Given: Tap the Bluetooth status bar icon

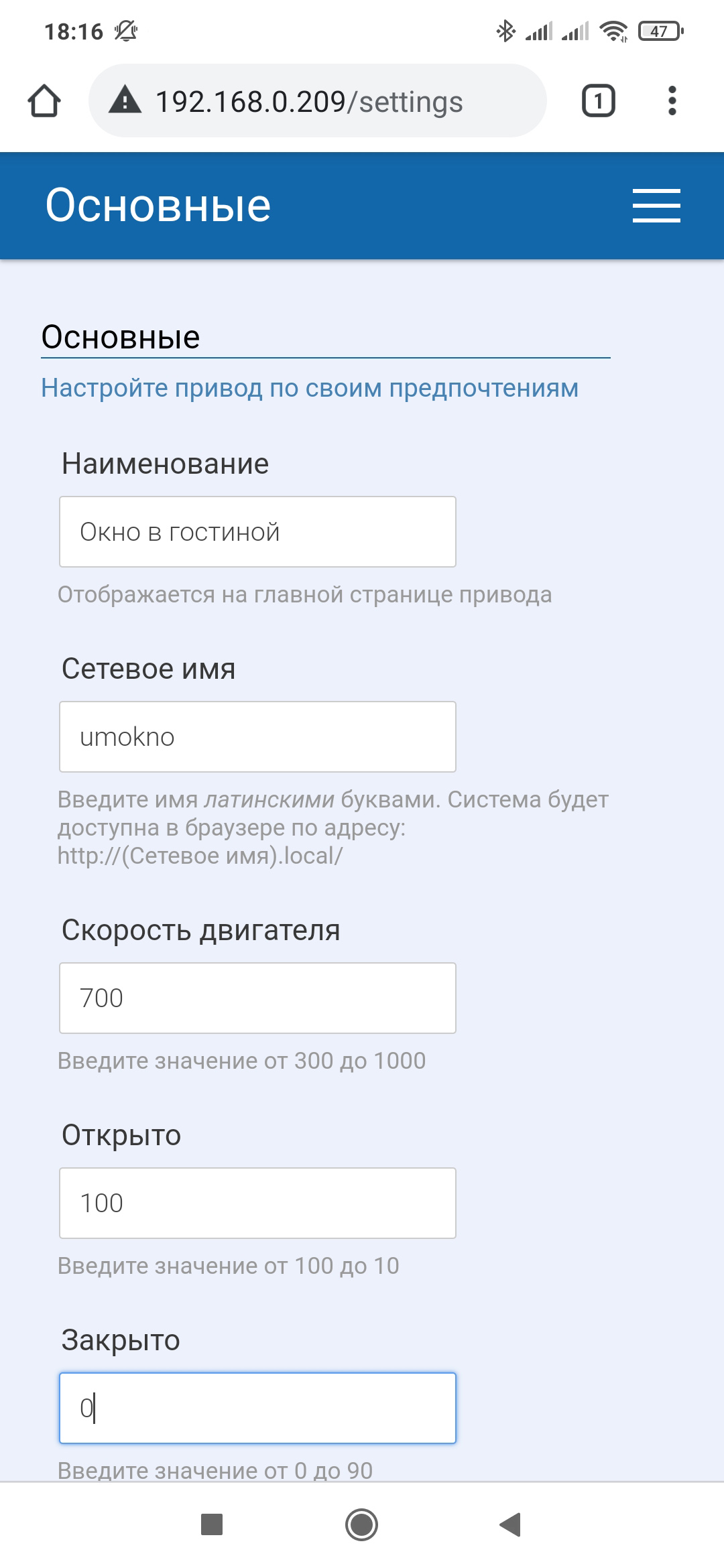Looking at the screenshot, I should pyautogui.click(x=505, y=31).
